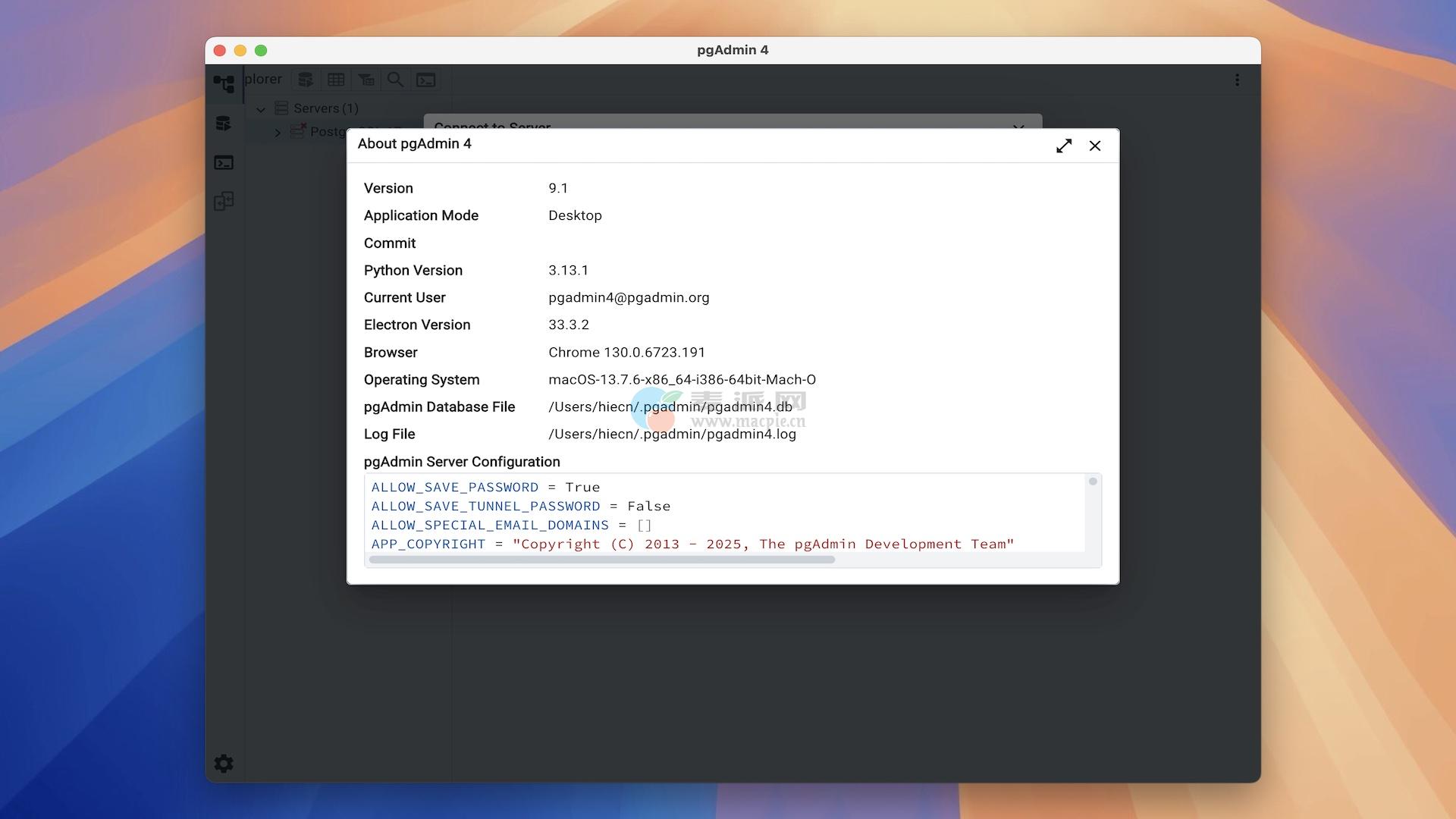The width and height of the screenshot is (1456, 819).
Task: Click the ALLOW_SPECIAL_EMAIL_DOMAINS configuration line
Action: click(x=511, y=525)
